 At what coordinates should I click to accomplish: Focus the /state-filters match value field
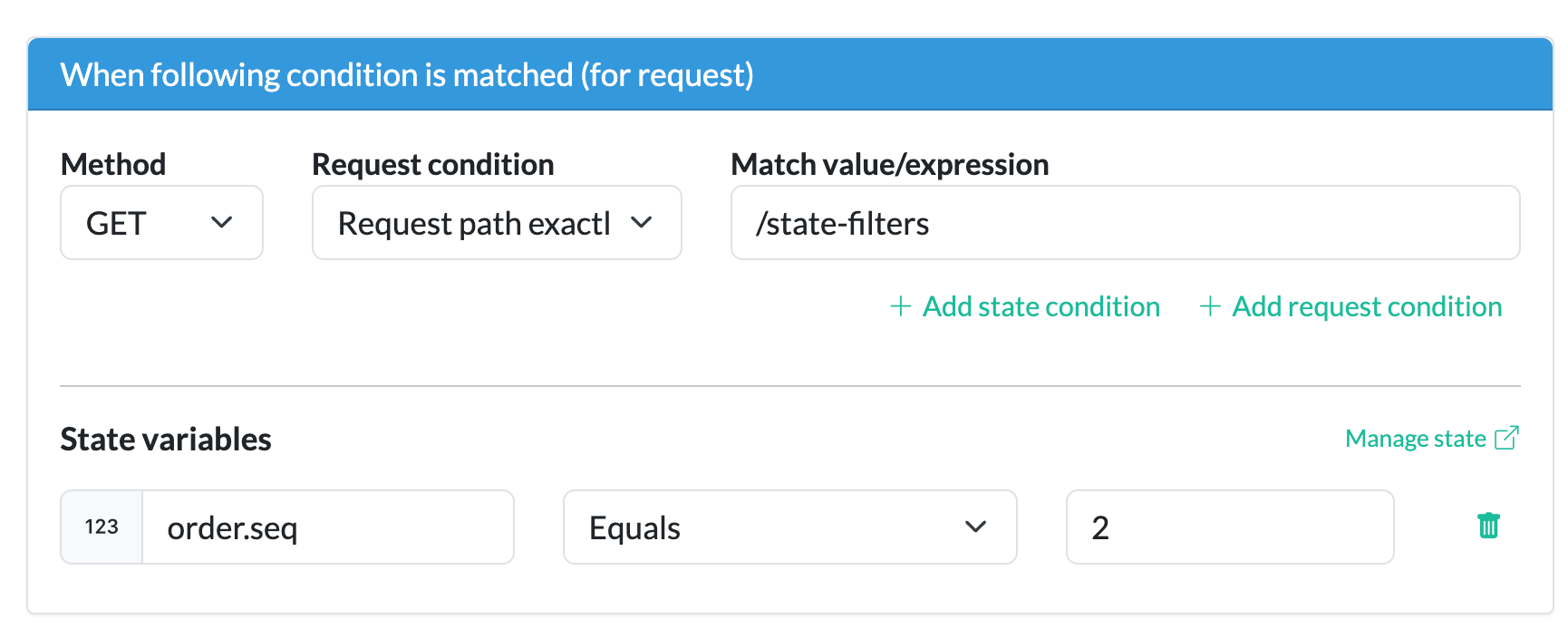1124,223
